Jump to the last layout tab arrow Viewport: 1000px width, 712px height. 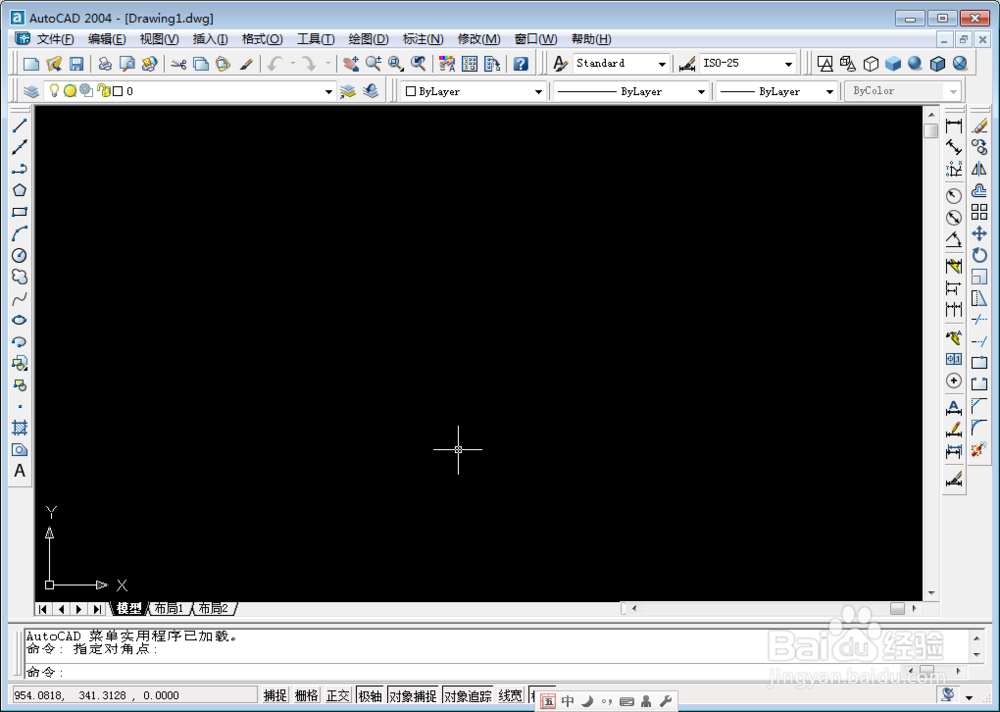coord(97,609)
